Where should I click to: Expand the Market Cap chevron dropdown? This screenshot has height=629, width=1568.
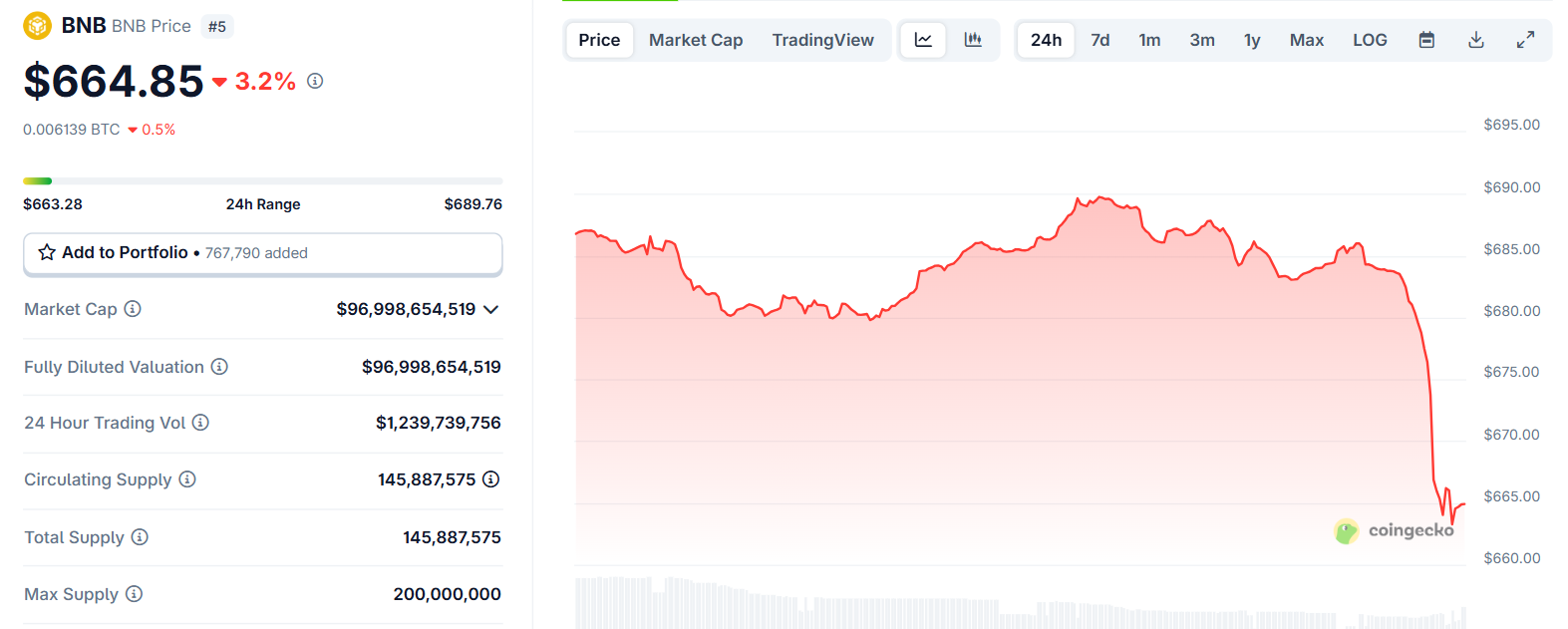click(490, 310)
